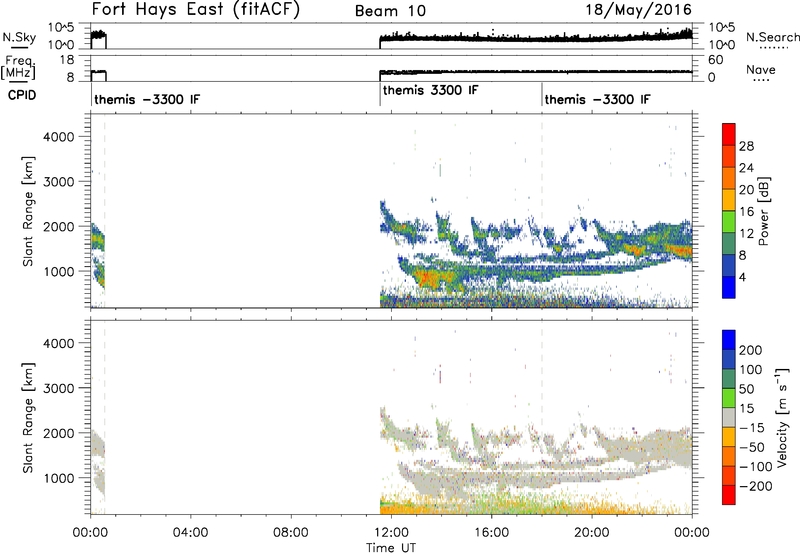
Task: Click the power panel 'Slant Range [km]' label
Action: coord(28,211)
